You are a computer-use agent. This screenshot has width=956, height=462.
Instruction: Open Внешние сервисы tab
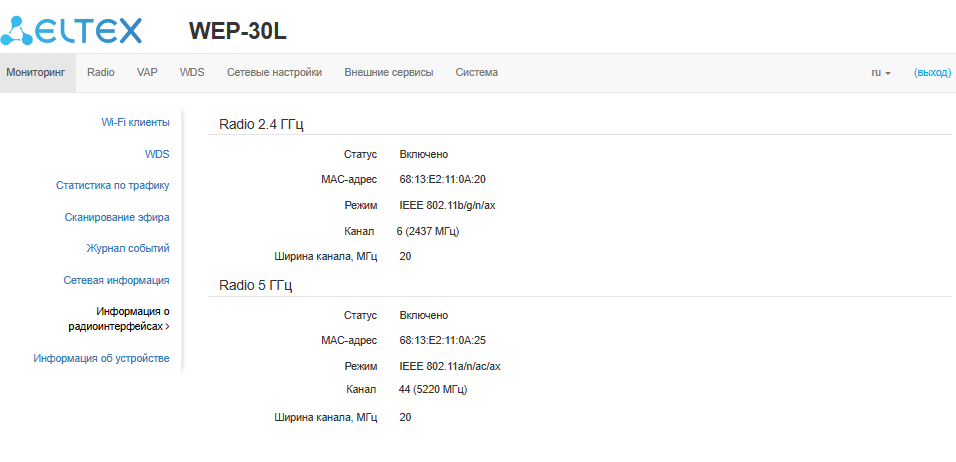388,73
